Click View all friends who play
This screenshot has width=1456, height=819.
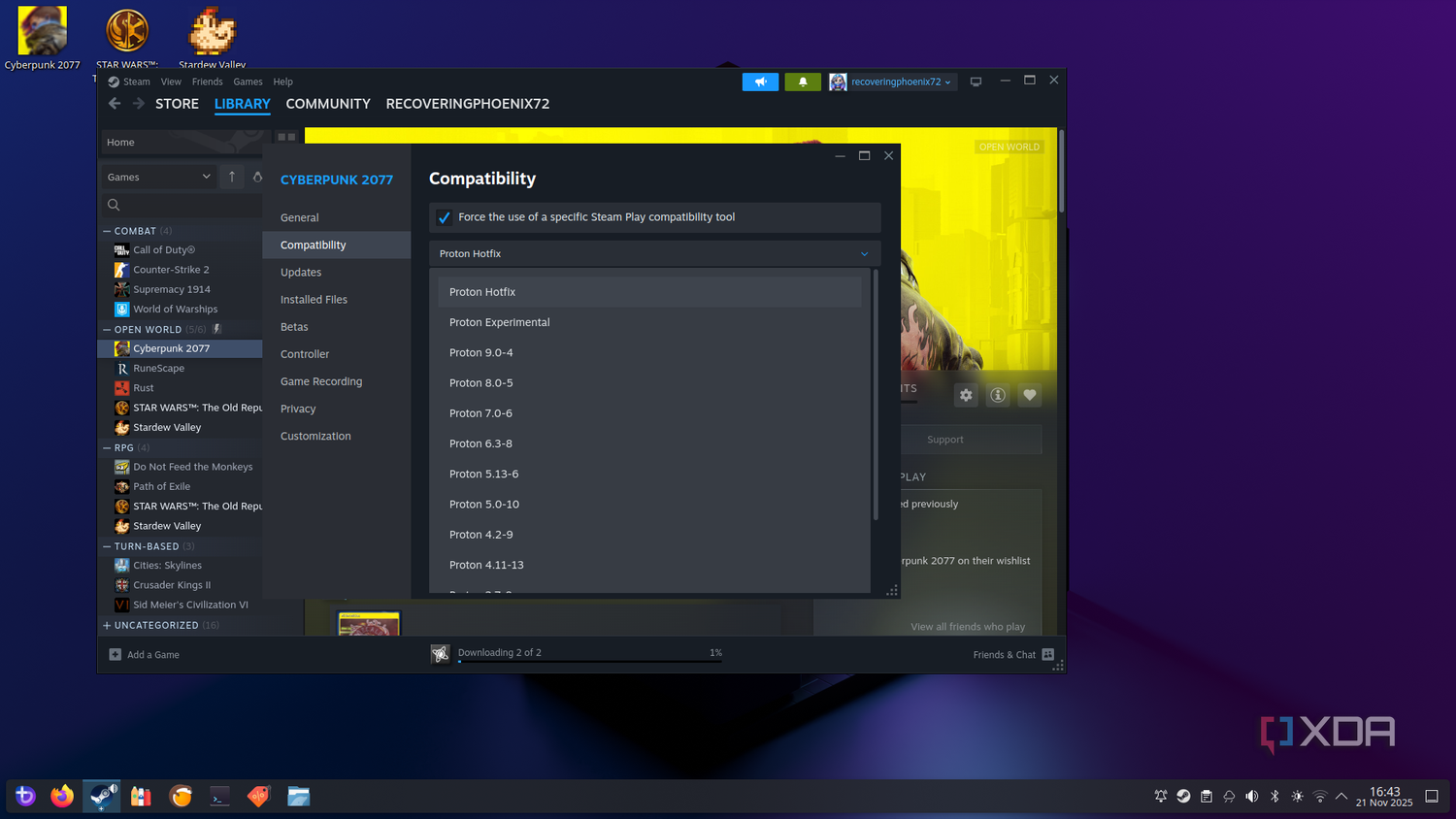click(x=968, y=627)
